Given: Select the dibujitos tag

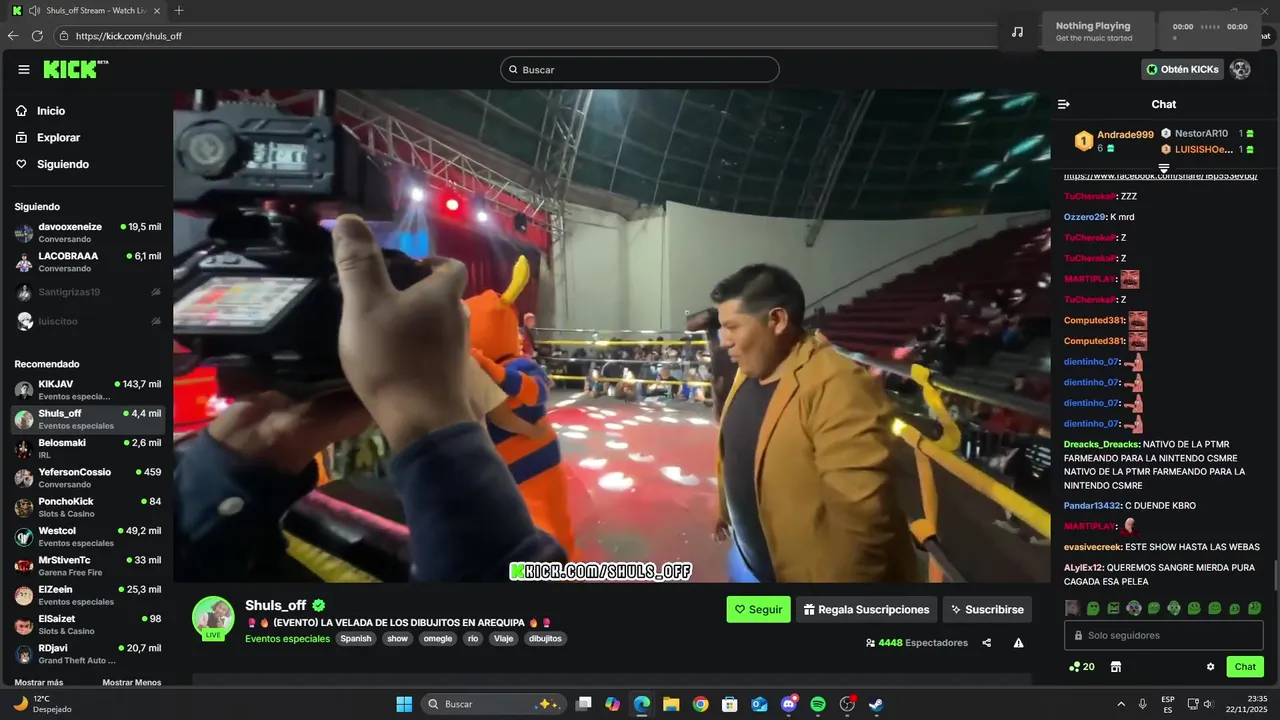Looking at the screenshot, I should click(545, 639).
